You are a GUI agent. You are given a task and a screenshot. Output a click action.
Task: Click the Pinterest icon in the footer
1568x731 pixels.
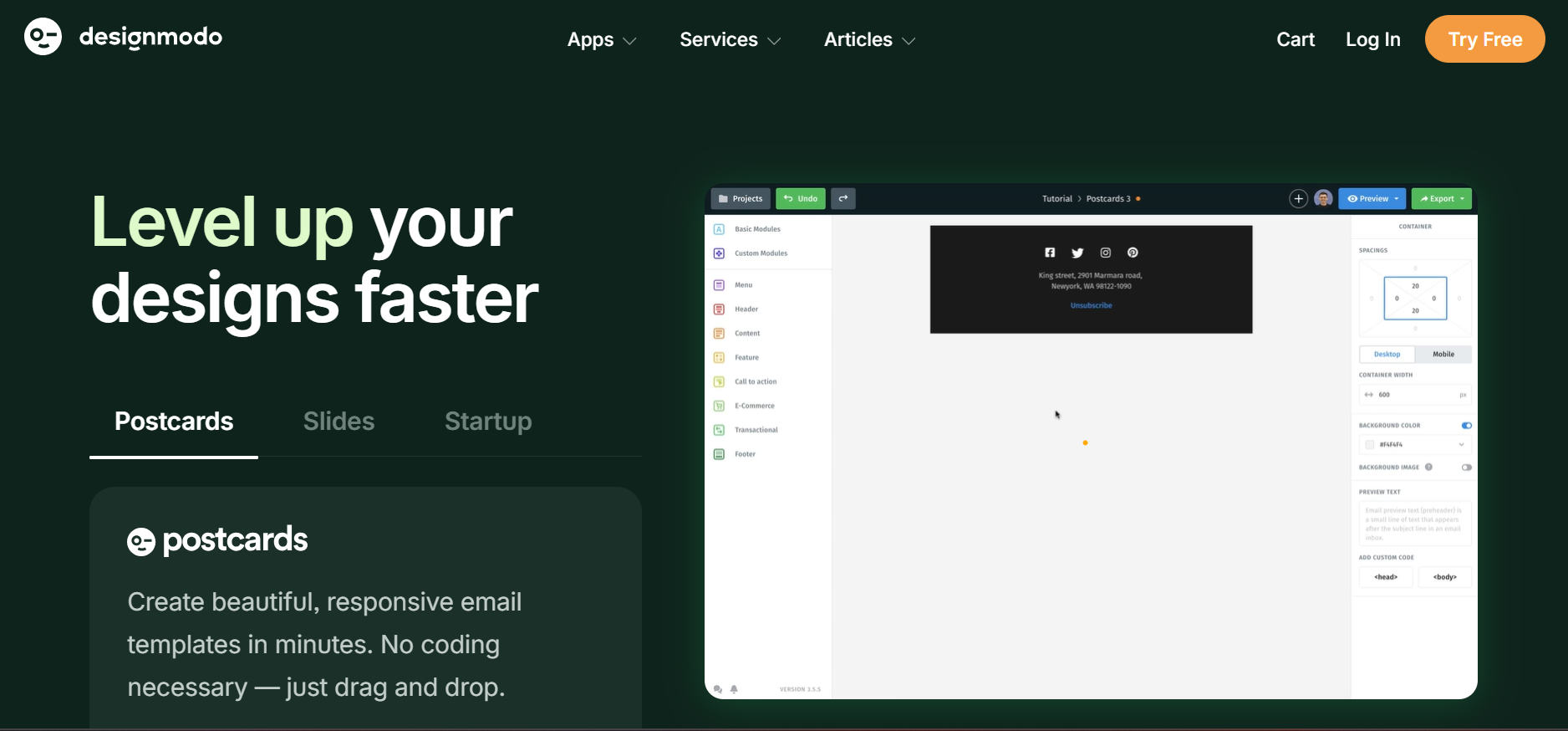pyautogui.click(x=1133, y=253)
